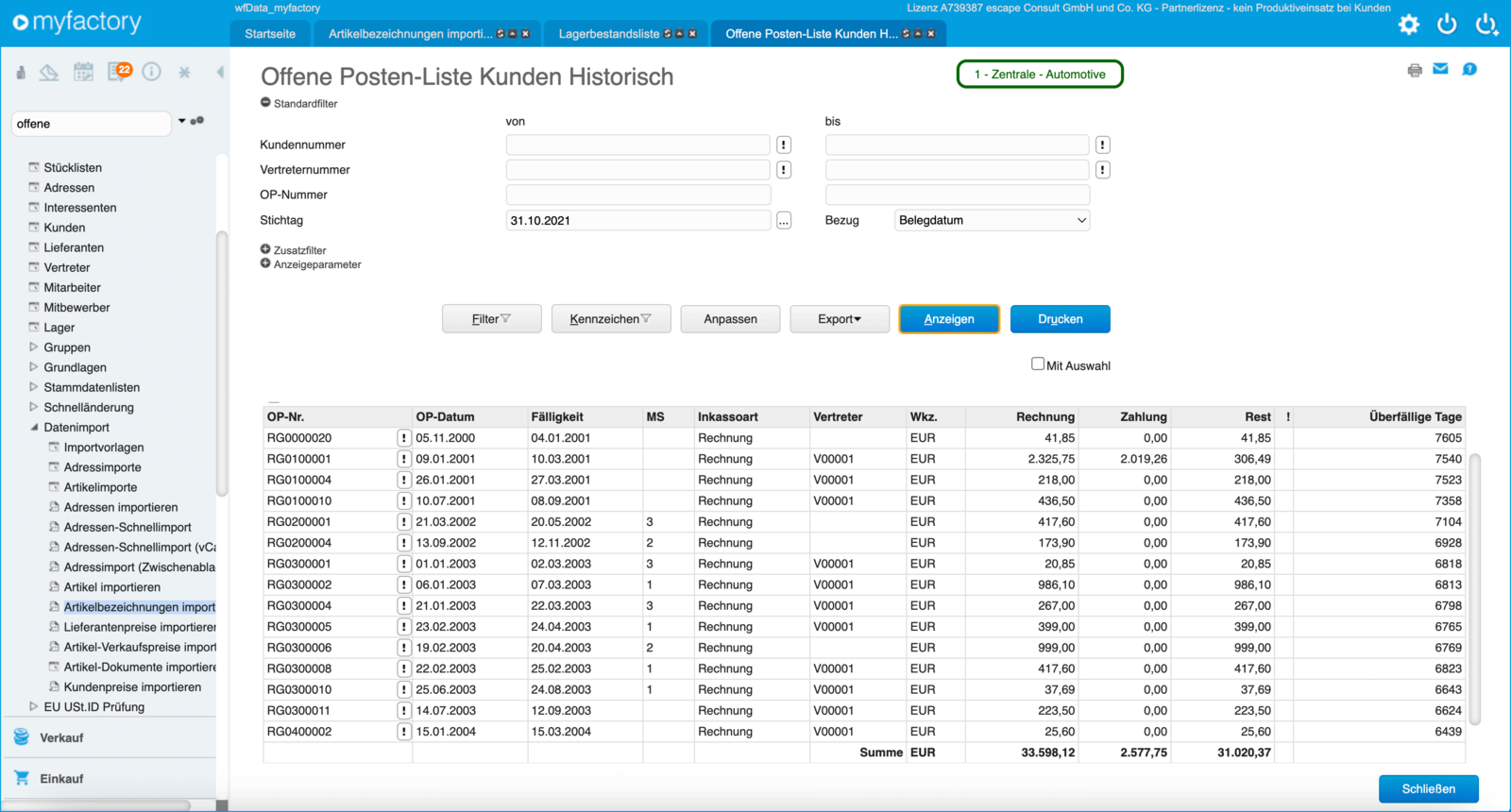Click the info circle icon in sidebar

click(x=151, y=72)
